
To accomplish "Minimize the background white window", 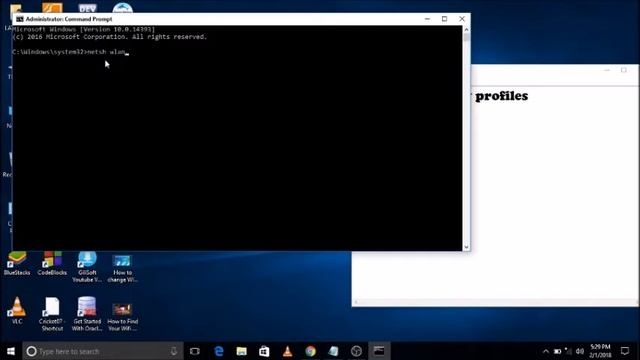I will 607,70.
